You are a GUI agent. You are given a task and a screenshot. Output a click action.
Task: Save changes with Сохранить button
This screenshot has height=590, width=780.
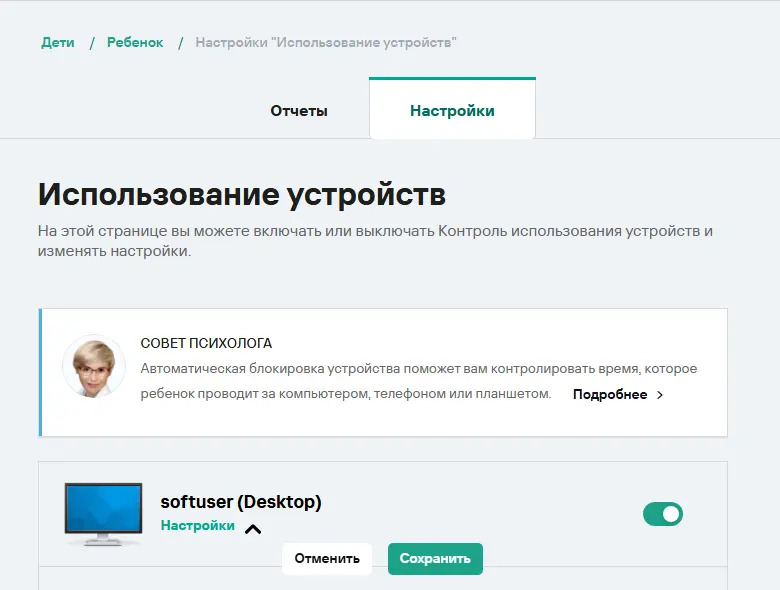point(435,559)
